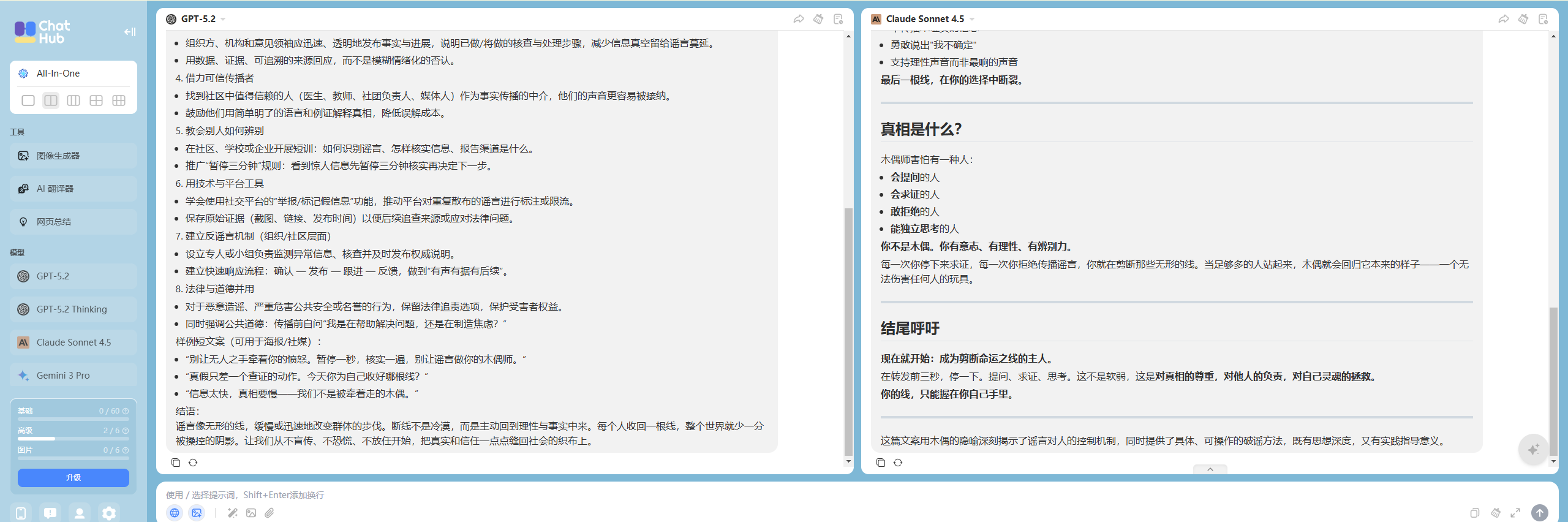This screenshot has height=522, width=1568.
Task: Upload an image with the picture icon
Action: (251, 513)
